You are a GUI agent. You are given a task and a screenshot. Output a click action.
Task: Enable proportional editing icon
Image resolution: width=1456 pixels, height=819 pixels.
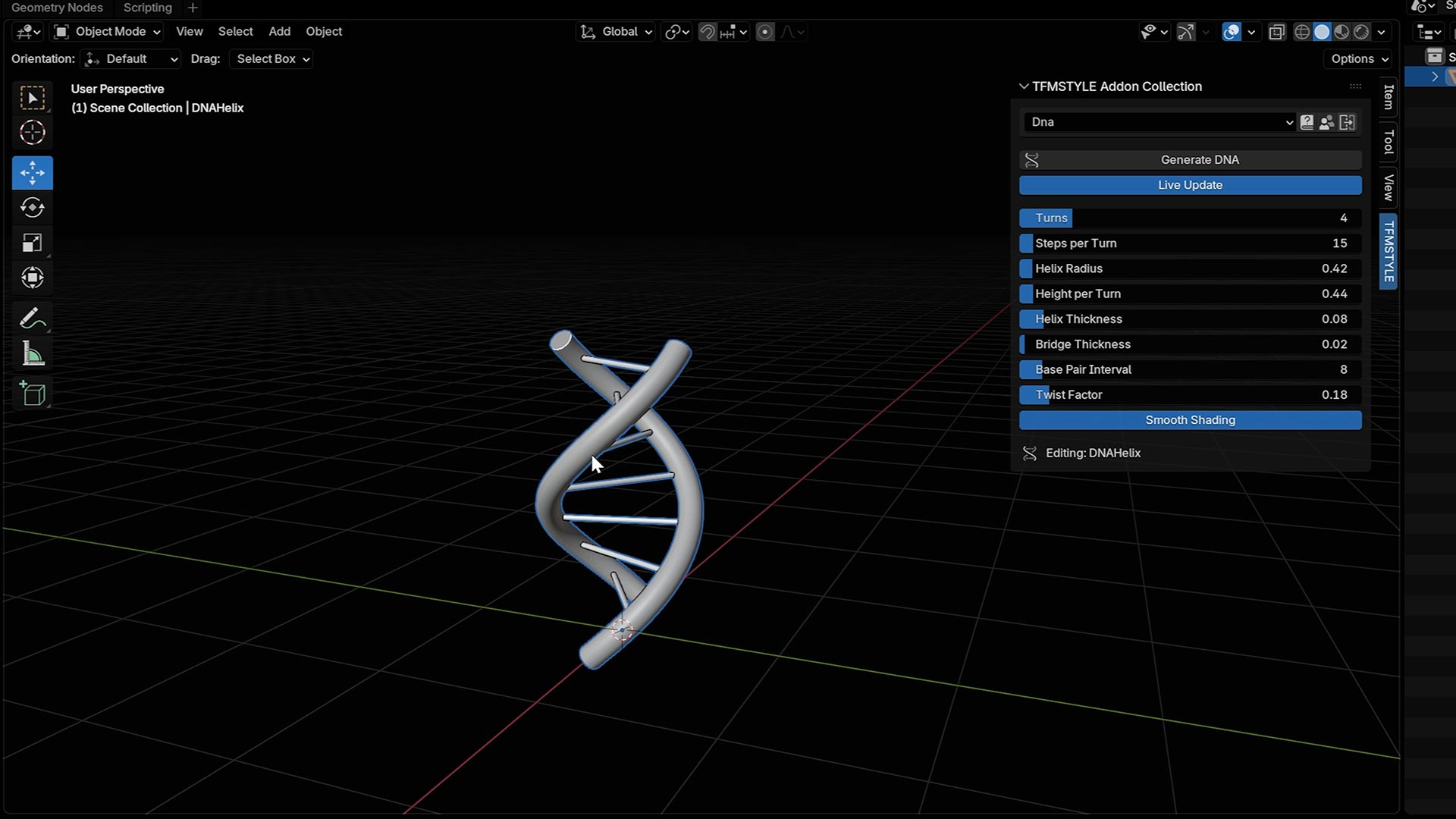click(765, 32)
